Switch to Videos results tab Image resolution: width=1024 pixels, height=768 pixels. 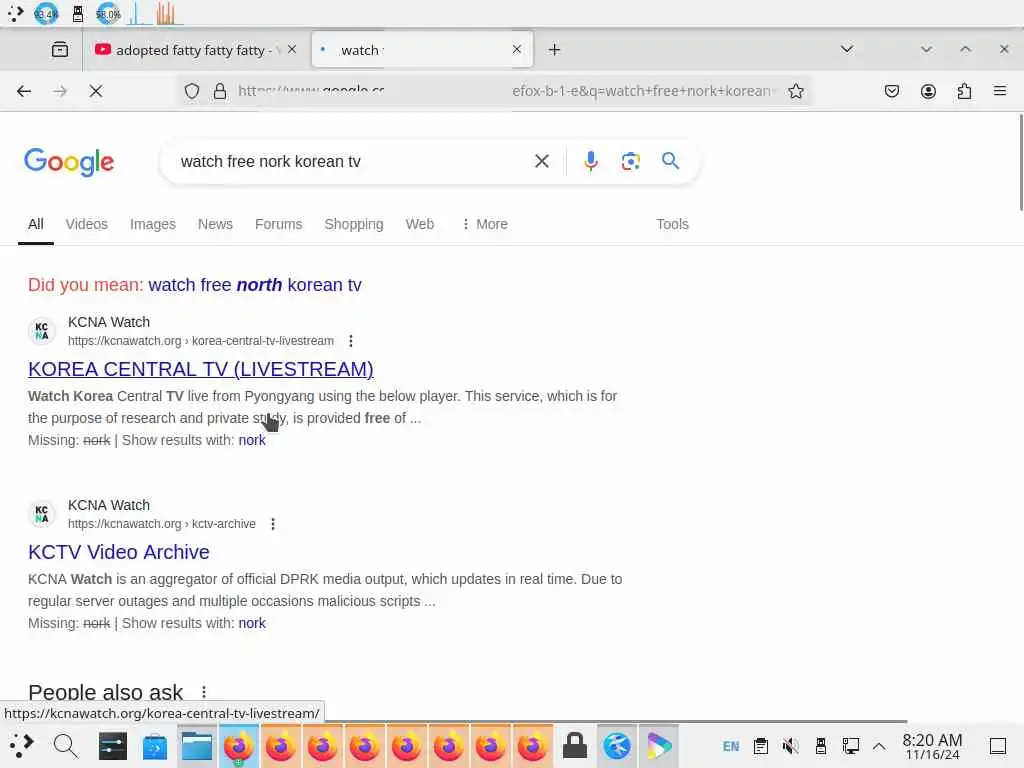pyautogui.click(x=86, y=224)
